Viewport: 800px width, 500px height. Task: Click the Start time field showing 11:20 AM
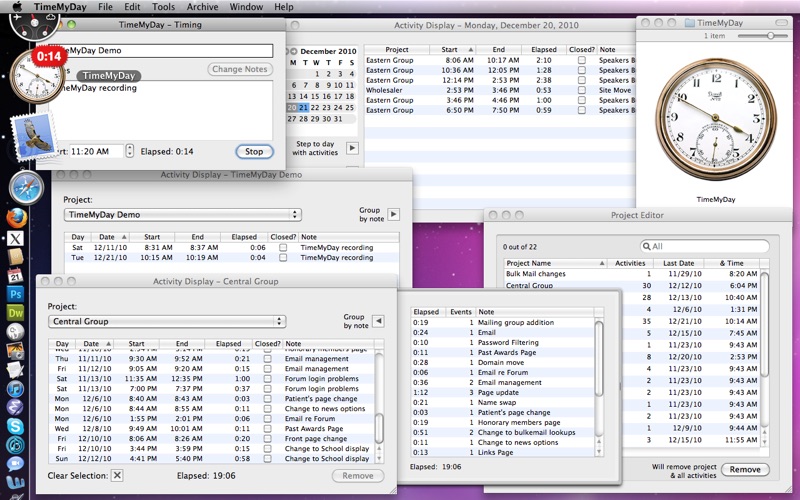[x=95, y=152]
